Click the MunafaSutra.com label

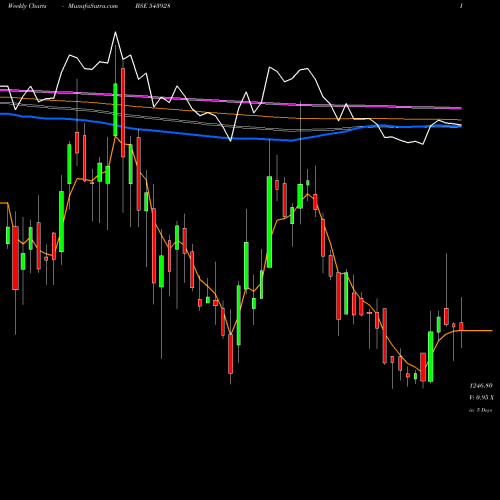(x=93, y=6)
